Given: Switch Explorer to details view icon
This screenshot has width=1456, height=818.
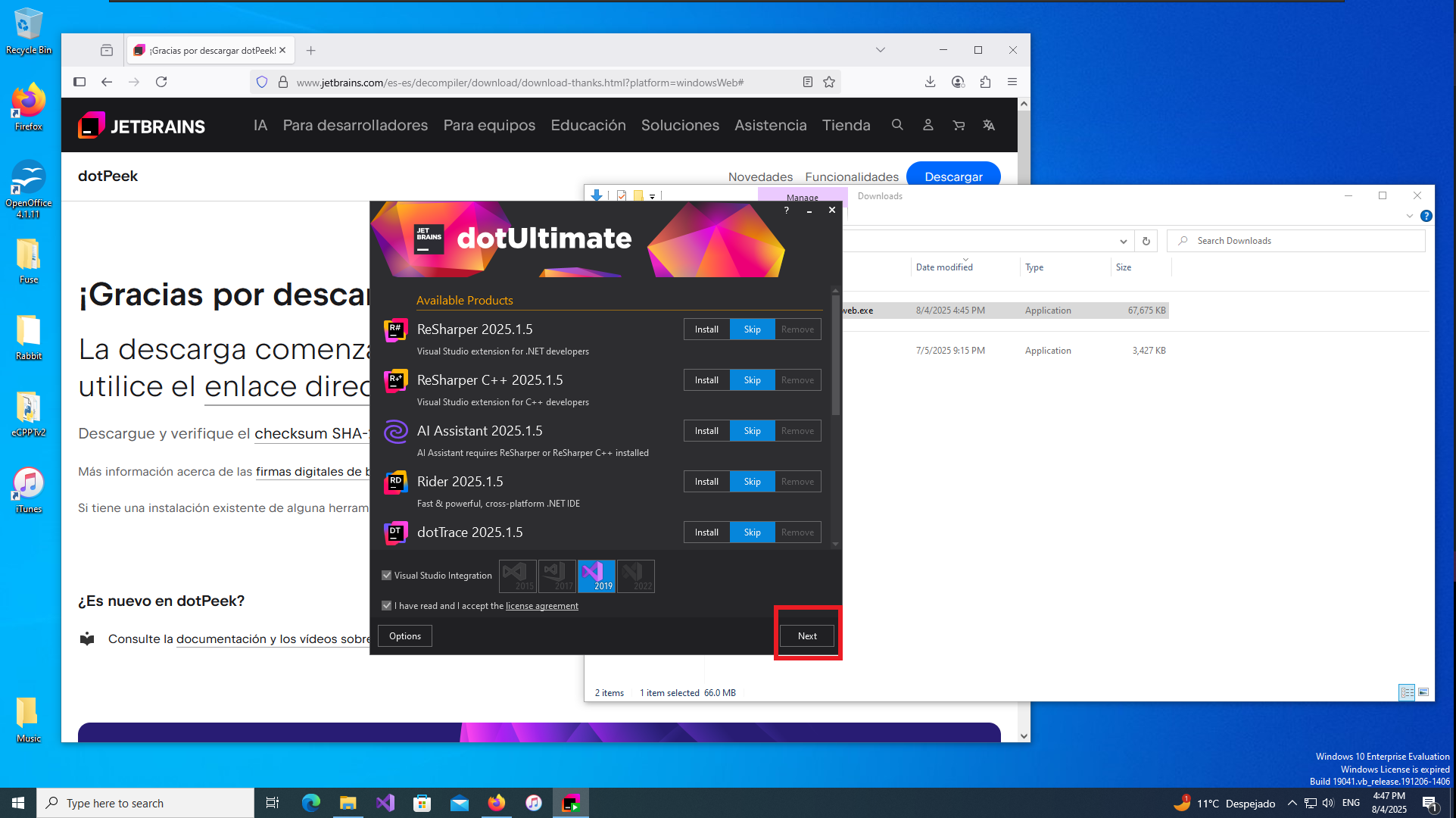Looking at the screenshot, I should 1407,692.
